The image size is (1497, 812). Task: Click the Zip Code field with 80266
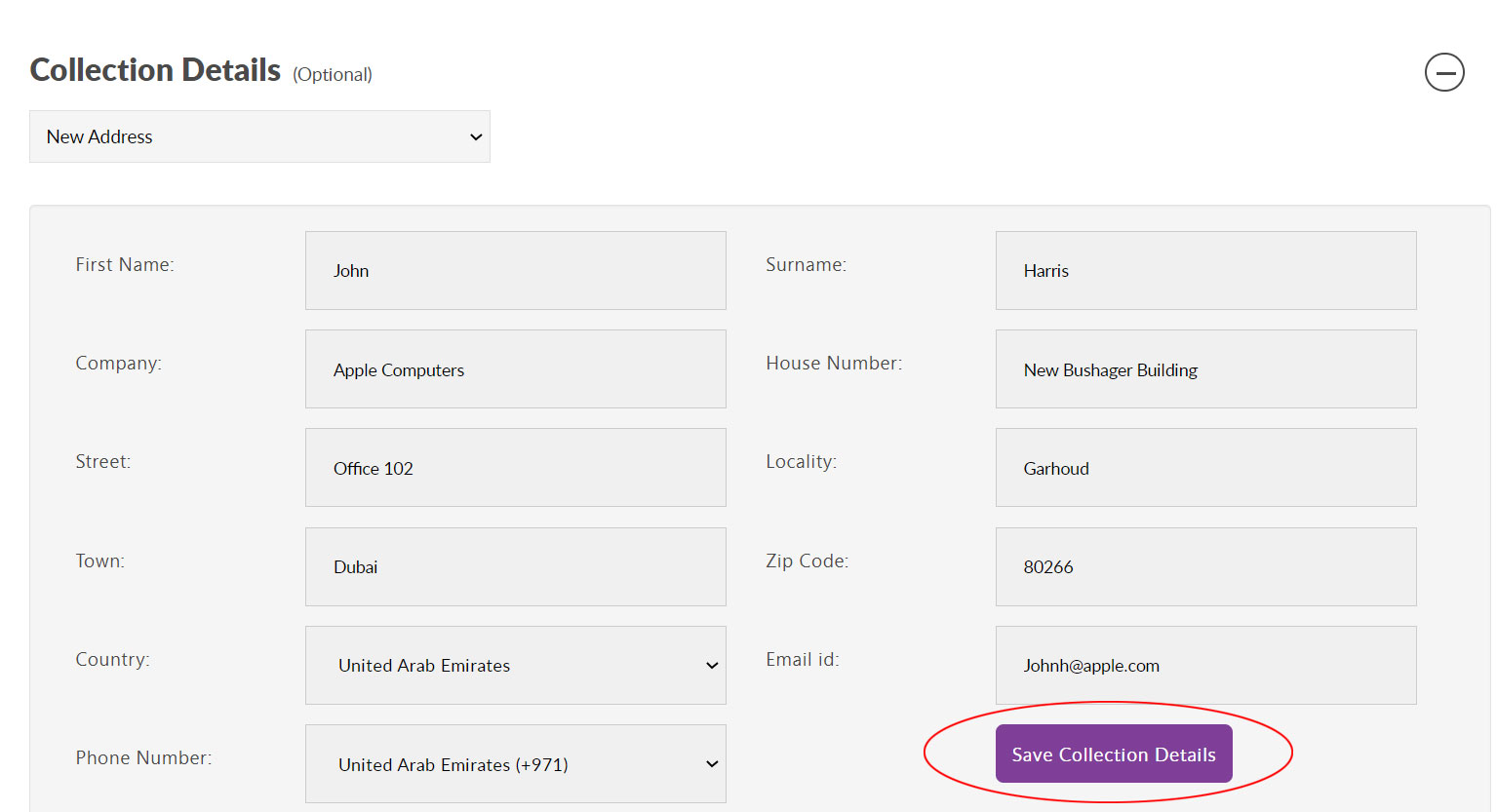[1205, 567]
